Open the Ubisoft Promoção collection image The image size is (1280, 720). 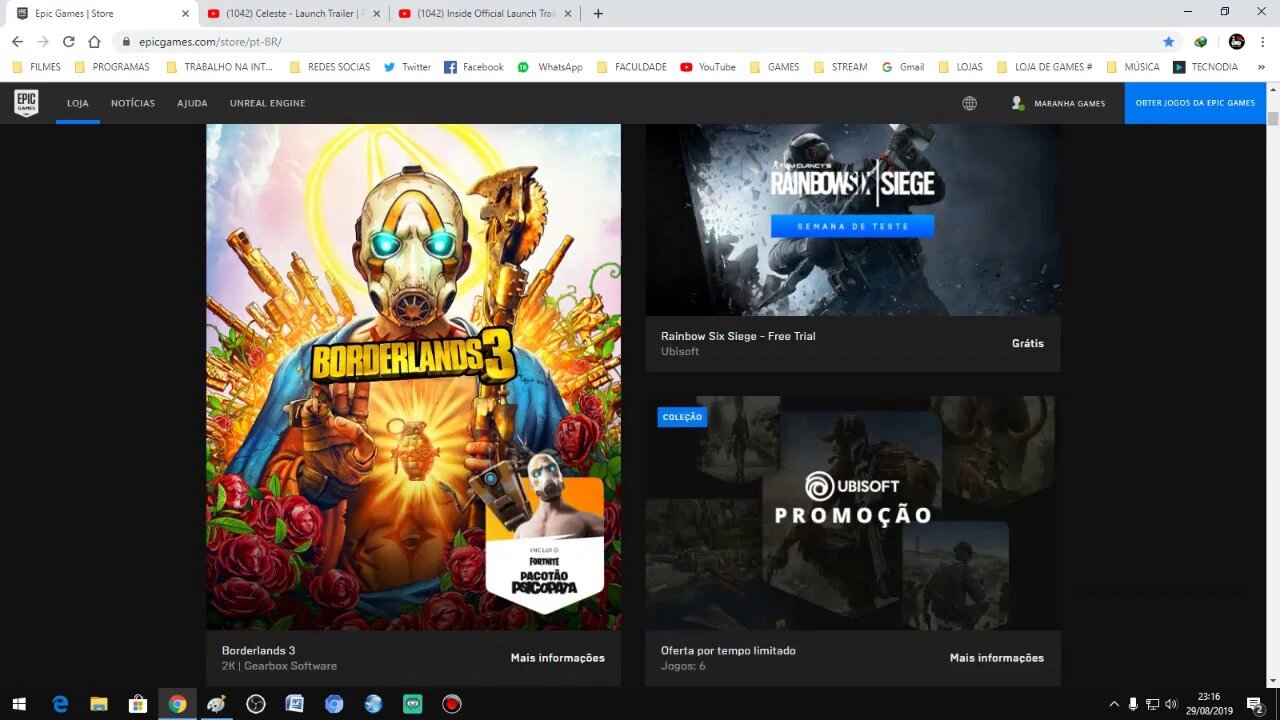[x=853, y=513]
